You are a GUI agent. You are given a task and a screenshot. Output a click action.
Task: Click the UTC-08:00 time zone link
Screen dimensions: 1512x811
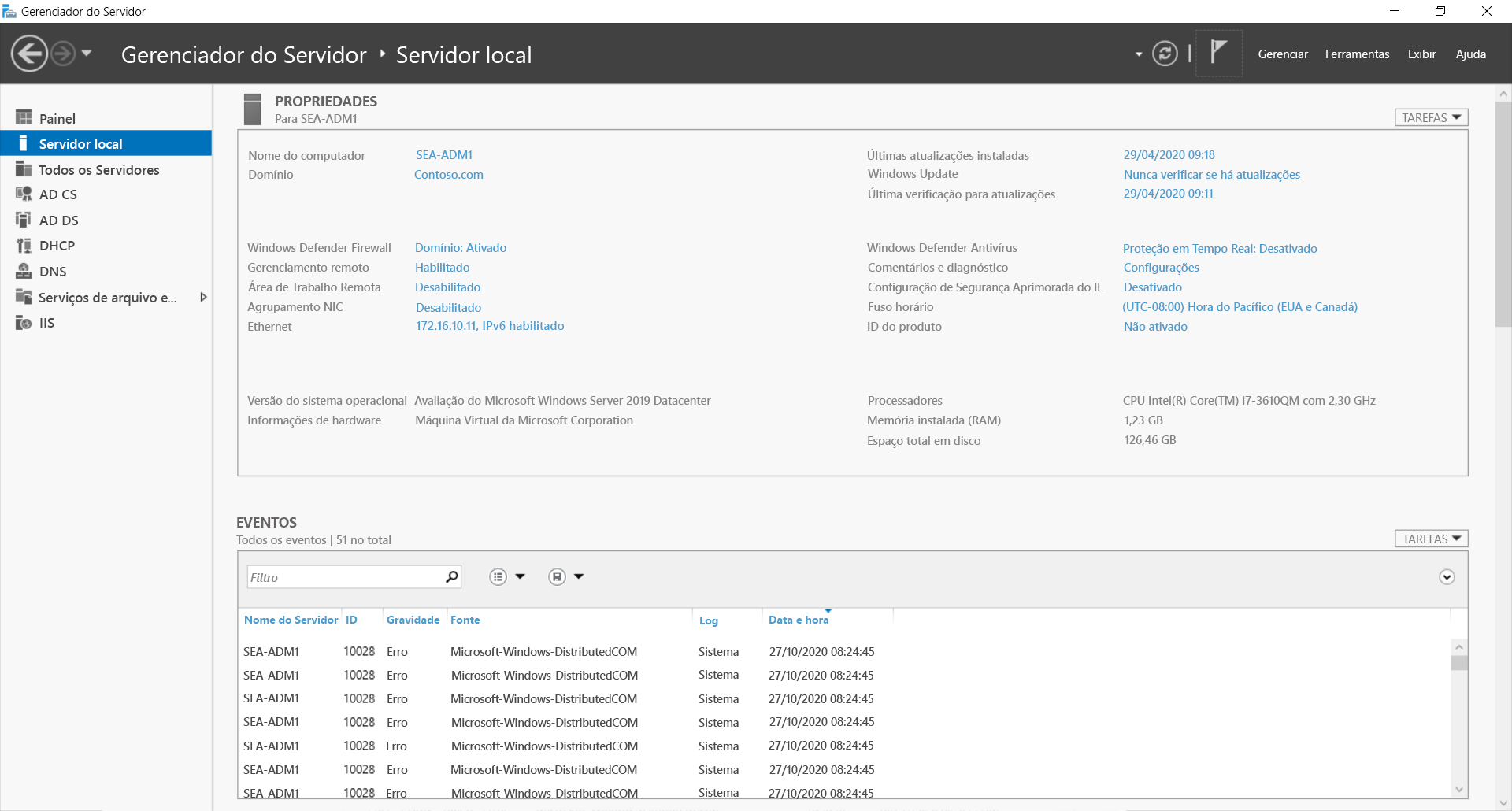(x=1240, y=307)
